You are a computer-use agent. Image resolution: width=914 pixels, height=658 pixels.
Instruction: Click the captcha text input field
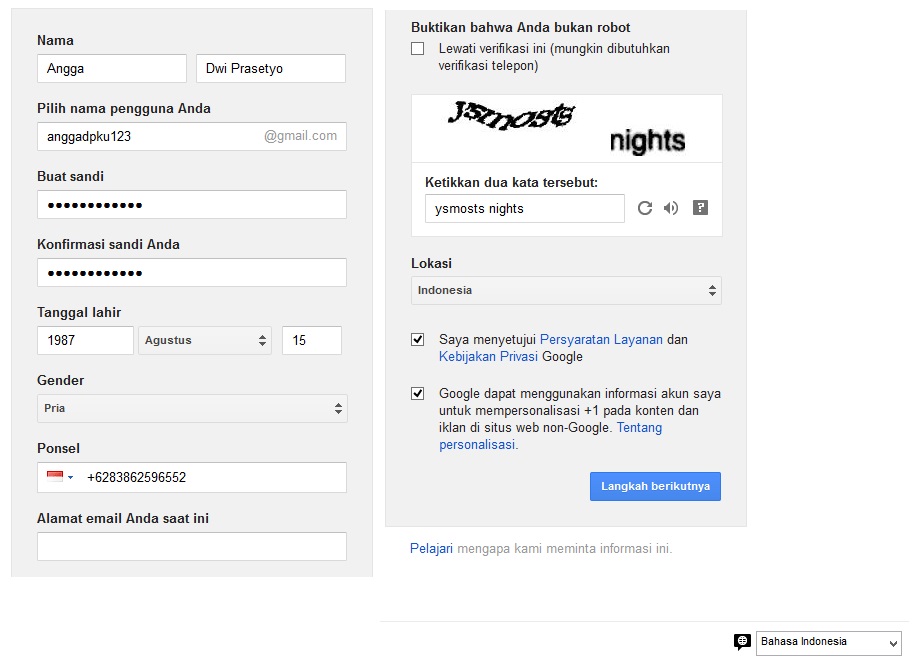pyautogui.click(x=525, y=209)
